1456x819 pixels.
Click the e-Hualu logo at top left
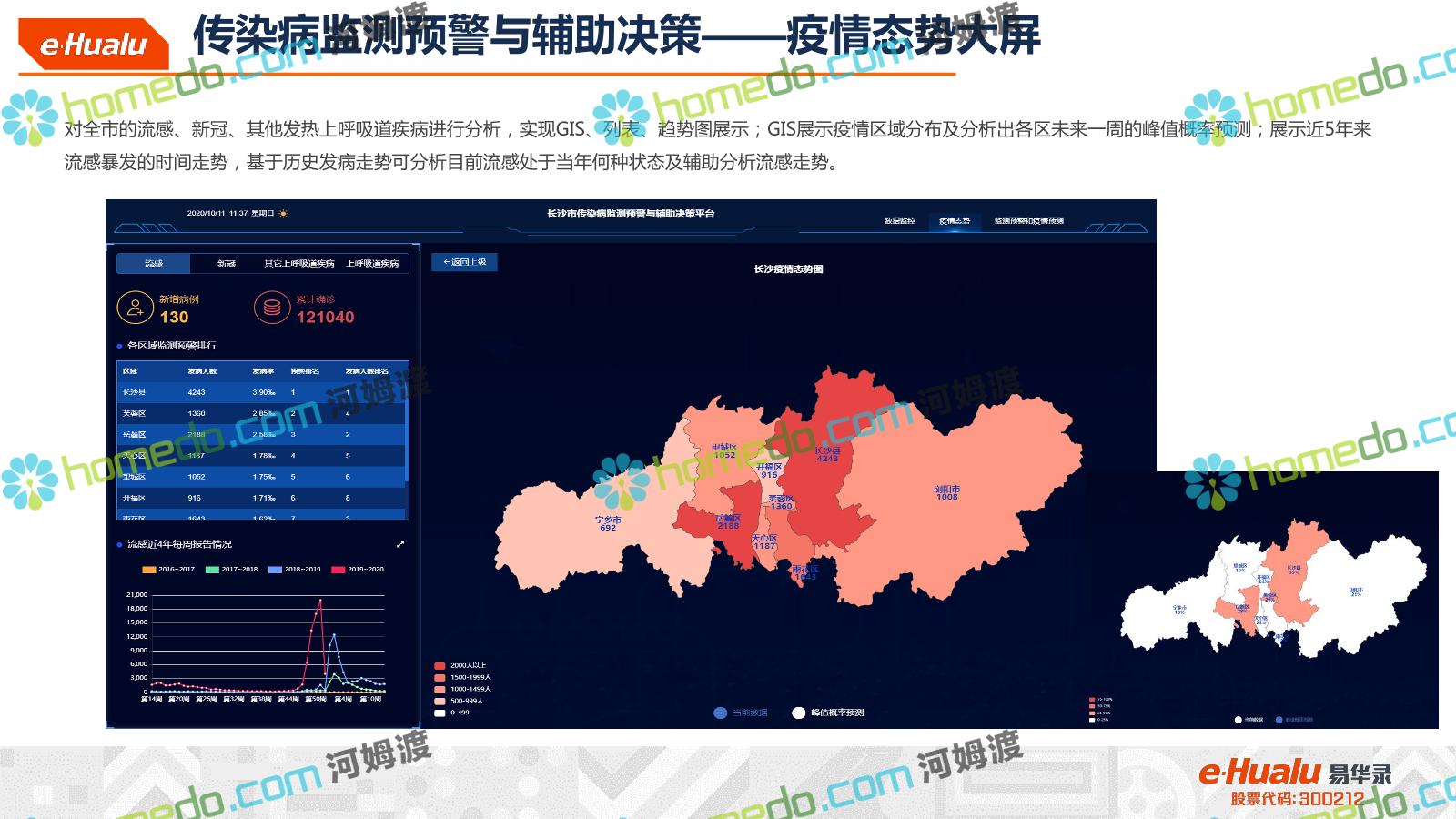click(x=94, y=45)
